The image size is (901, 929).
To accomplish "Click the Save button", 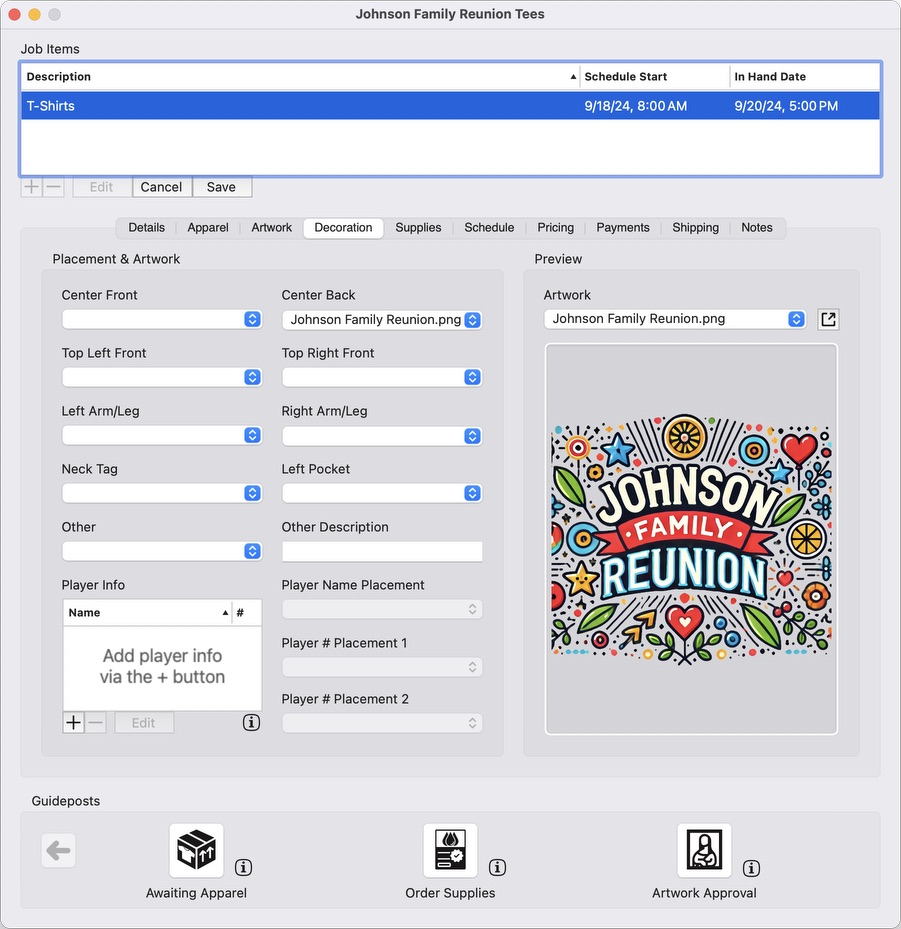I will click(x=221, y=187).
